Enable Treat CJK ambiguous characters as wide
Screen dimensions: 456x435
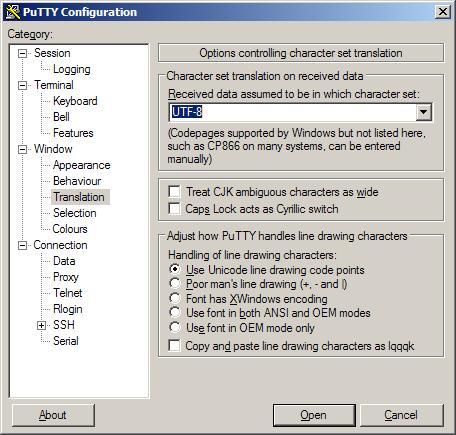click(x=174, y=192)
